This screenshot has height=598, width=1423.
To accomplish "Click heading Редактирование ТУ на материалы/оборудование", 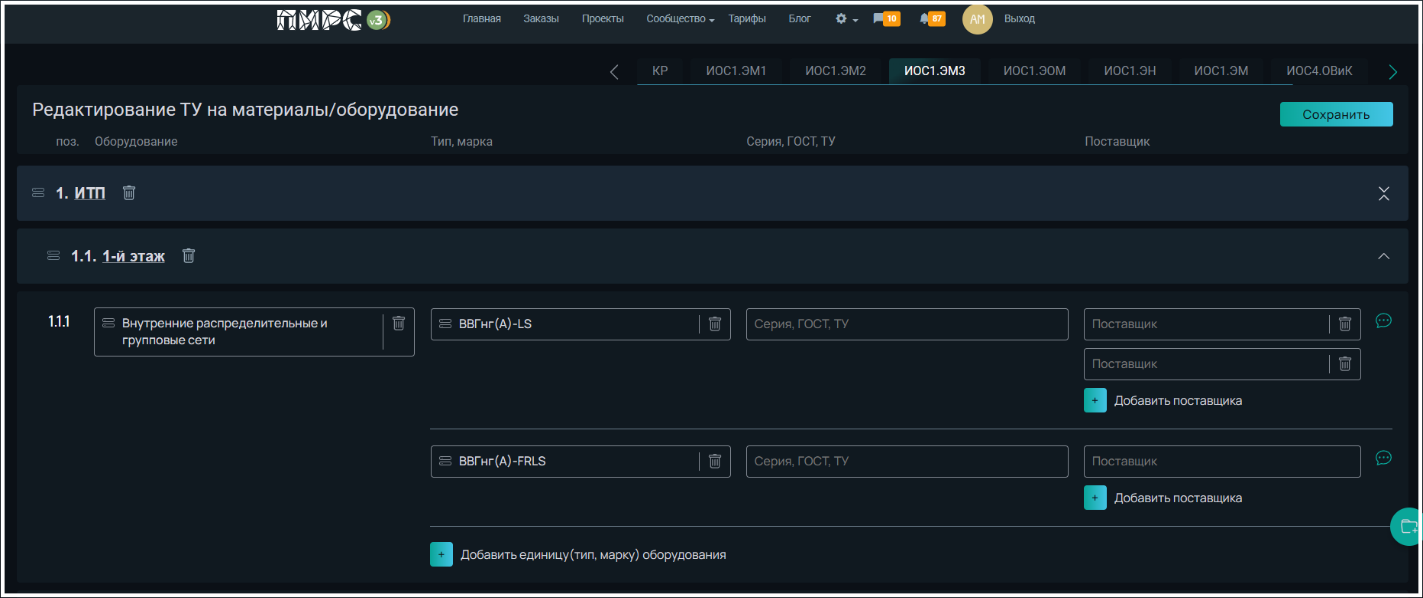I will 245,110.
